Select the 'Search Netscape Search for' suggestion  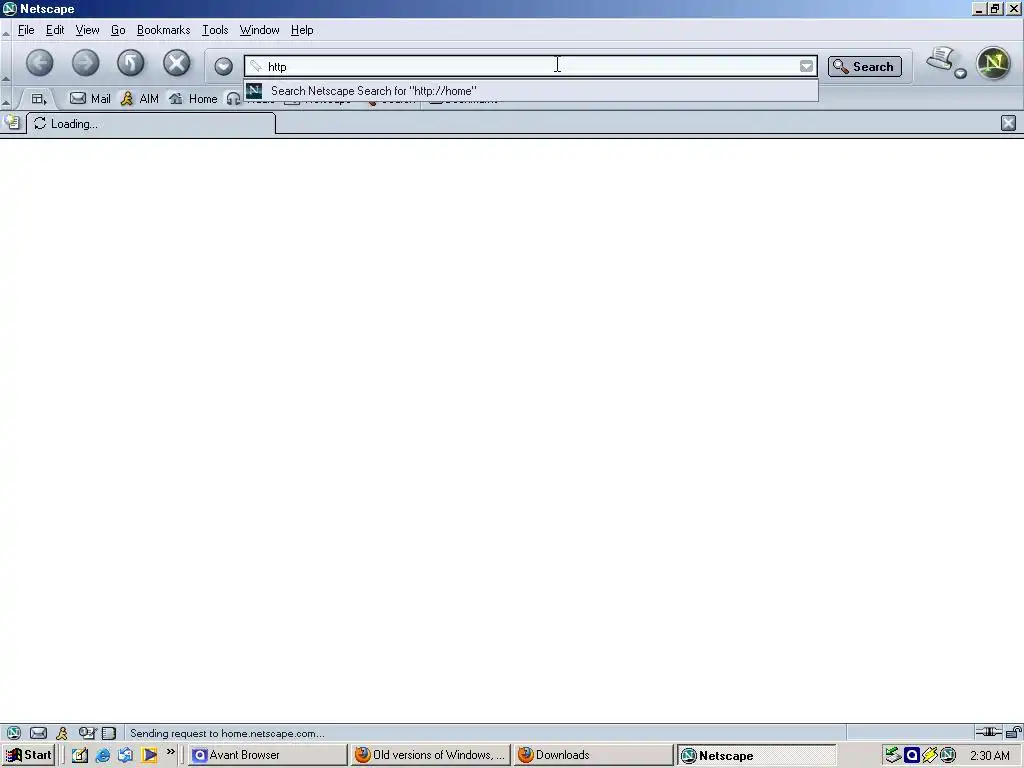click(531, 91)
